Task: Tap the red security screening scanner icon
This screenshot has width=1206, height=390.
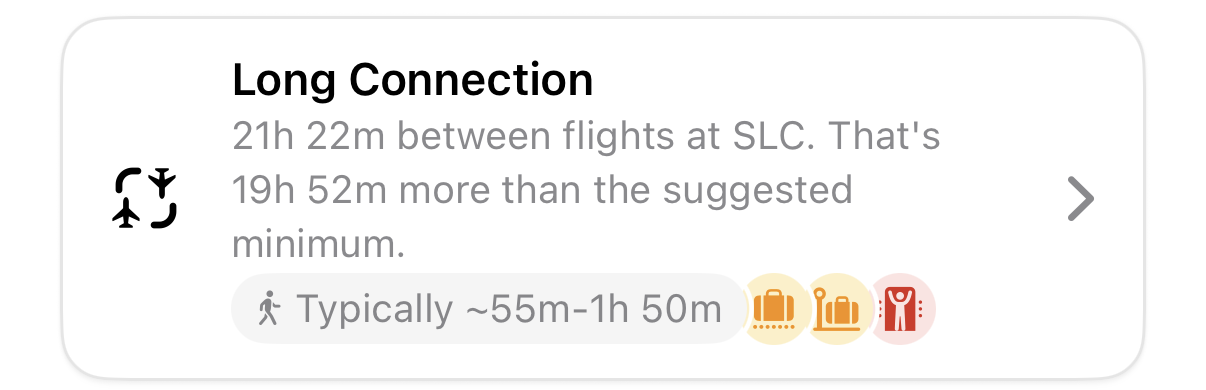Action: pyautogui.click(x=902, y=308)
